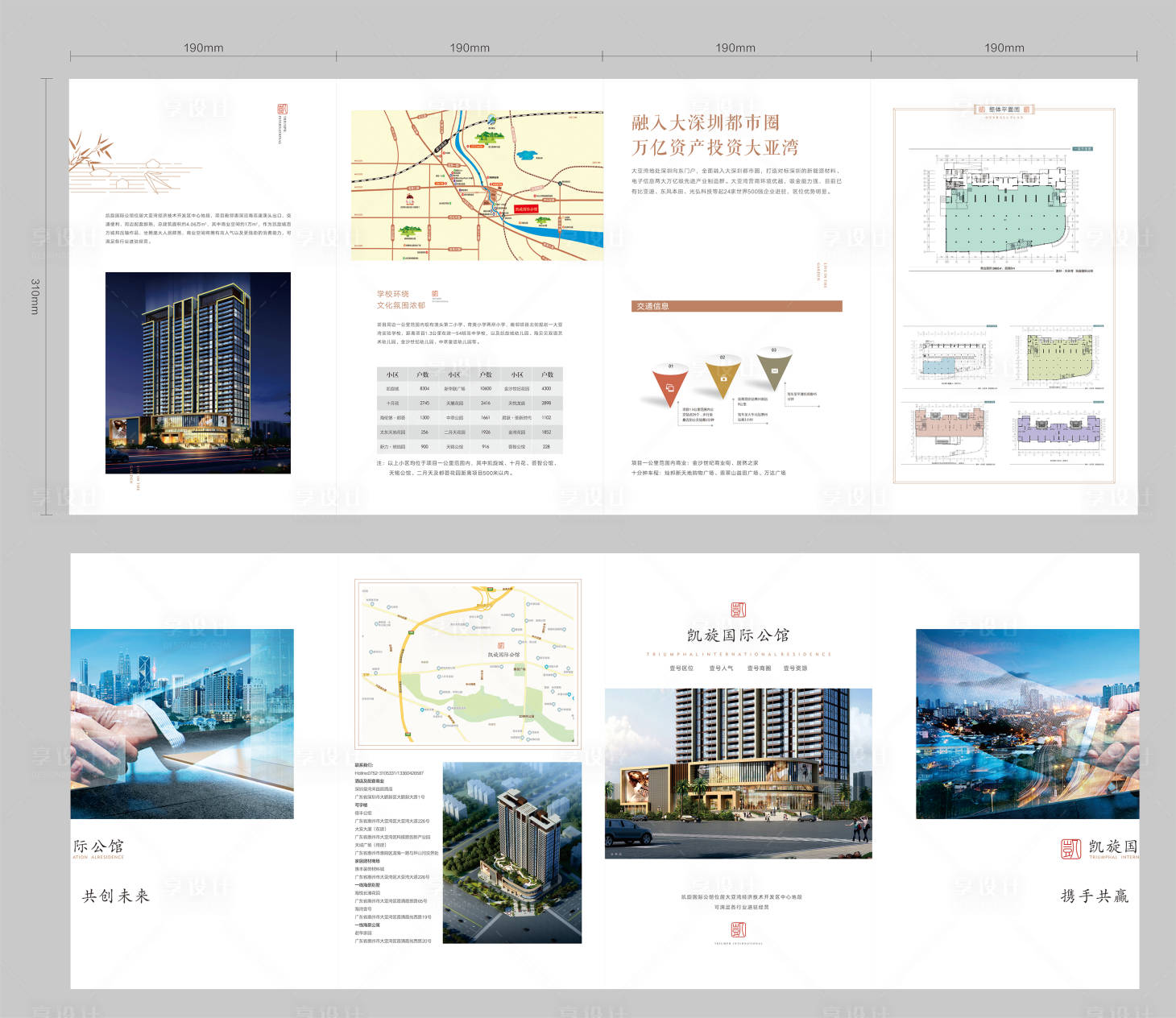Click the 壹号资源 label
Screen dimensions: 1176x1018
795,668
